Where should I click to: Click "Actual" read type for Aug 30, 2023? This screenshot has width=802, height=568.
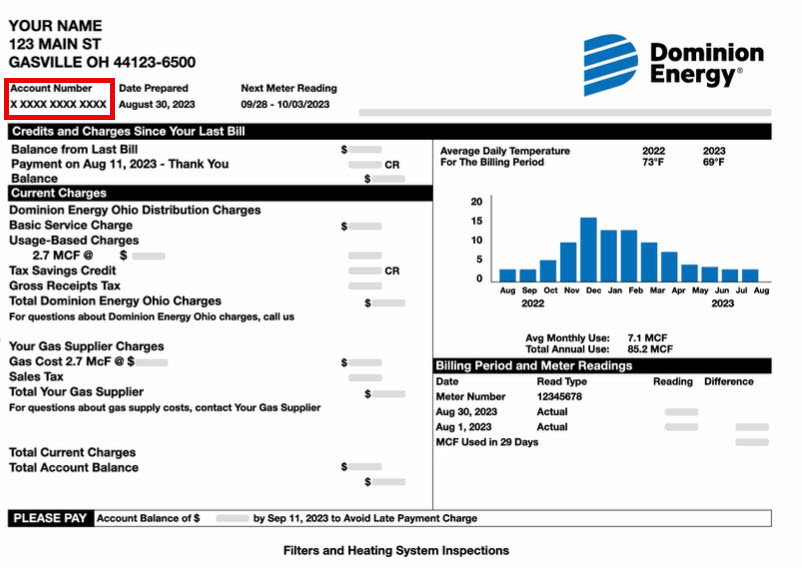pos(552,412)
